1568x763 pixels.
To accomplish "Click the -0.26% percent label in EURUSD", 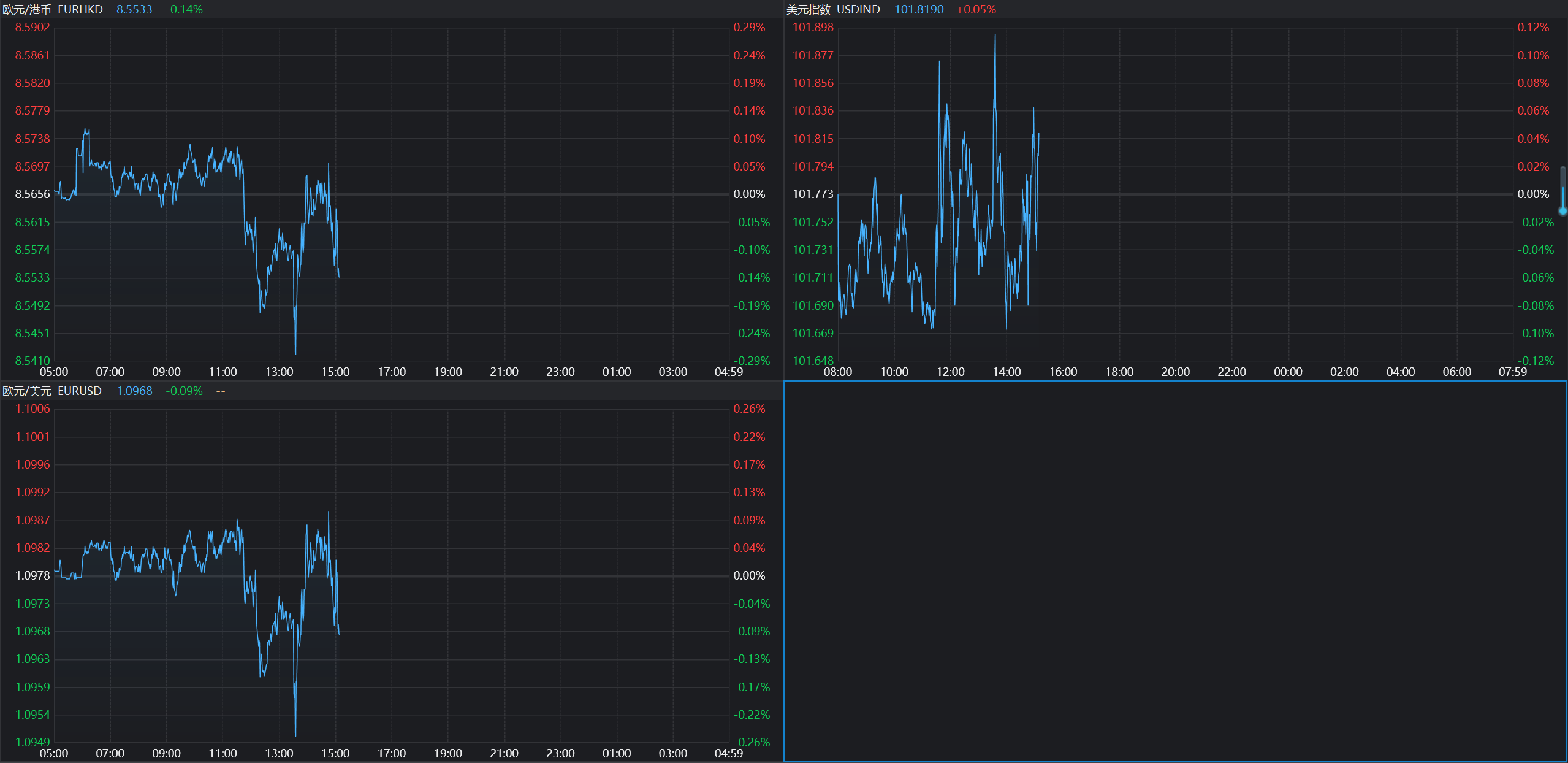I will pos(752,742).
